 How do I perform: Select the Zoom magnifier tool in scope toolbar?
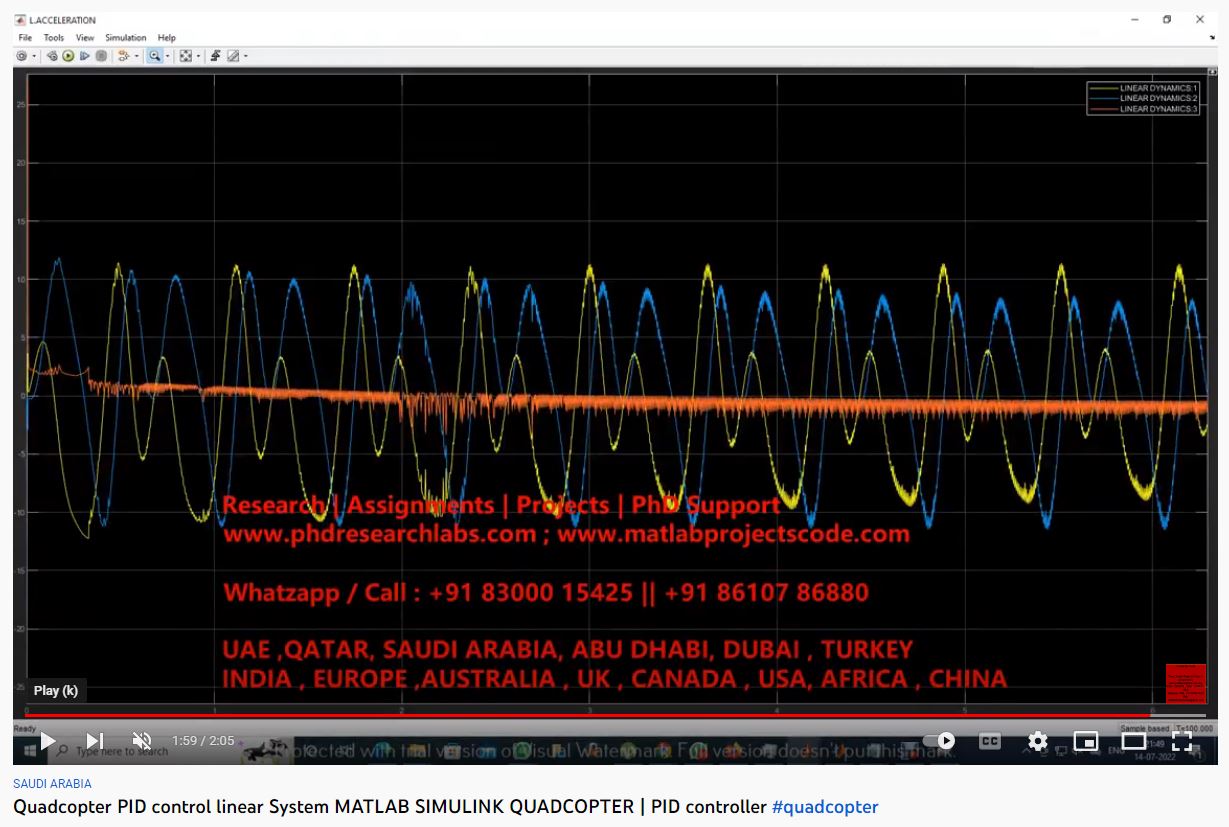click(155, 56)
